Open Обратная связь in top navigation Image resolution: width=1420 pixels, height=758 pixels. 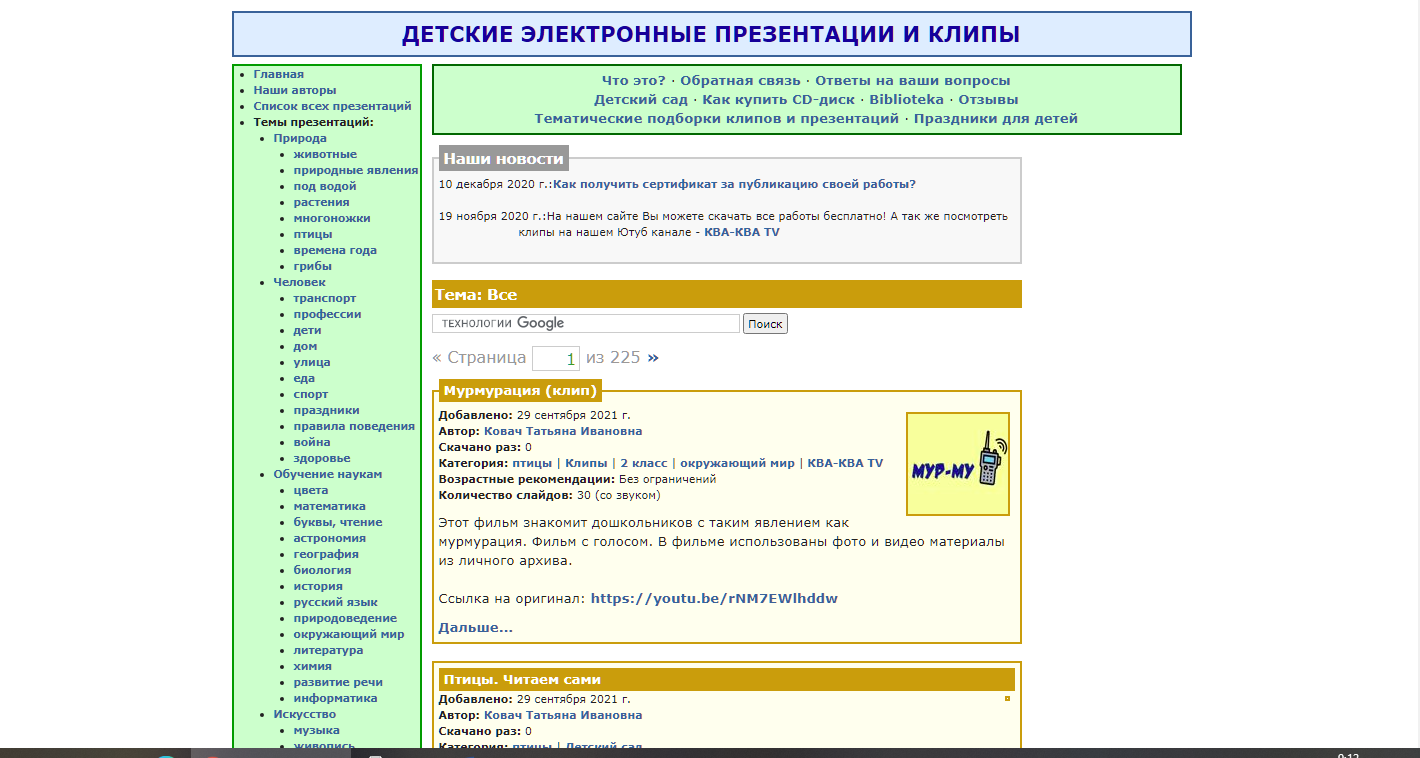(x=741, y=80)
